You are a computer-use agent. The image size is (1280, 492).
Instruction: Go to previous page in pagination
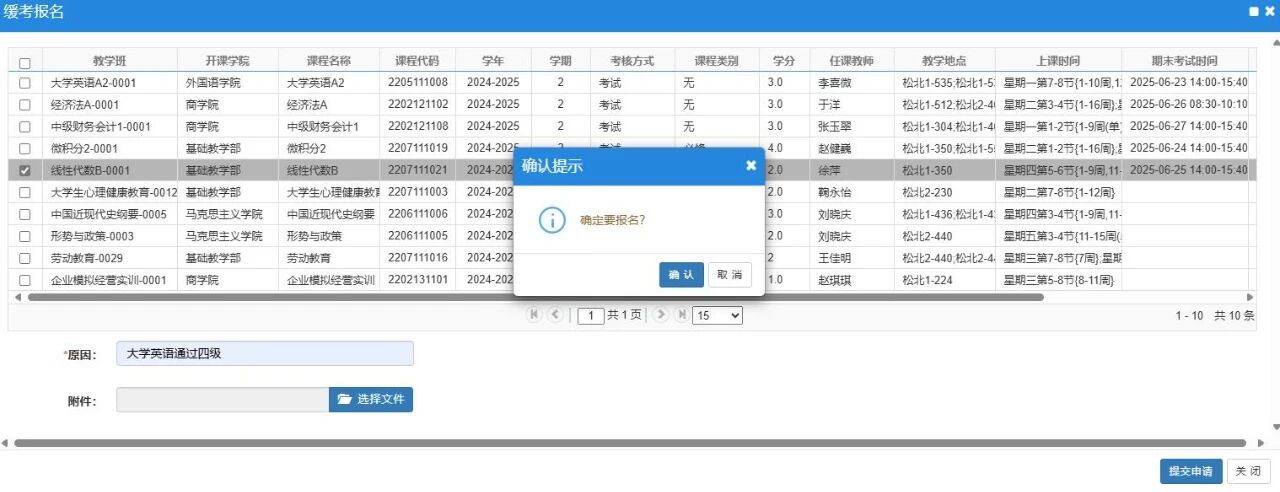555,315
